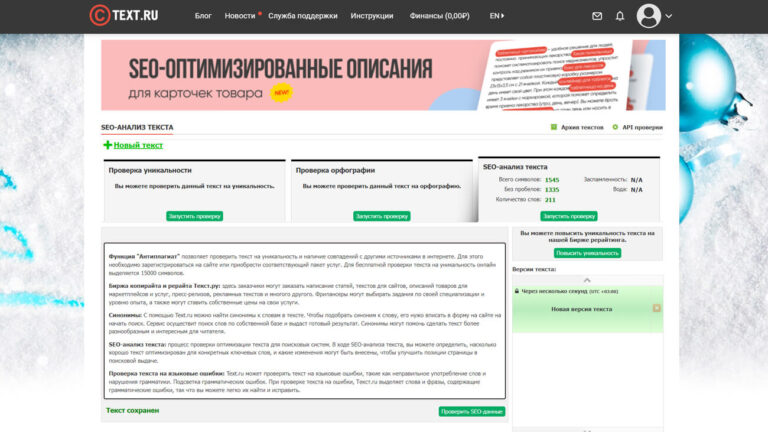The height and width of the screenshot is (432, 768).
Task: Click the orange icon on Новая версия текста
Action: [657, 308]
